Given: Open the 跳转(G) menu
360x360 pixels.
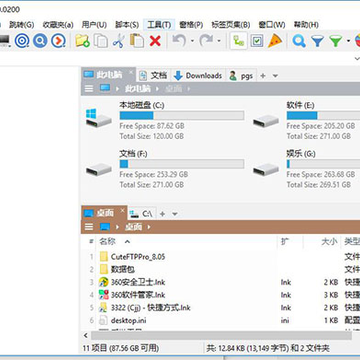Looking at the screenshot, I should click(x=22, y=25).
